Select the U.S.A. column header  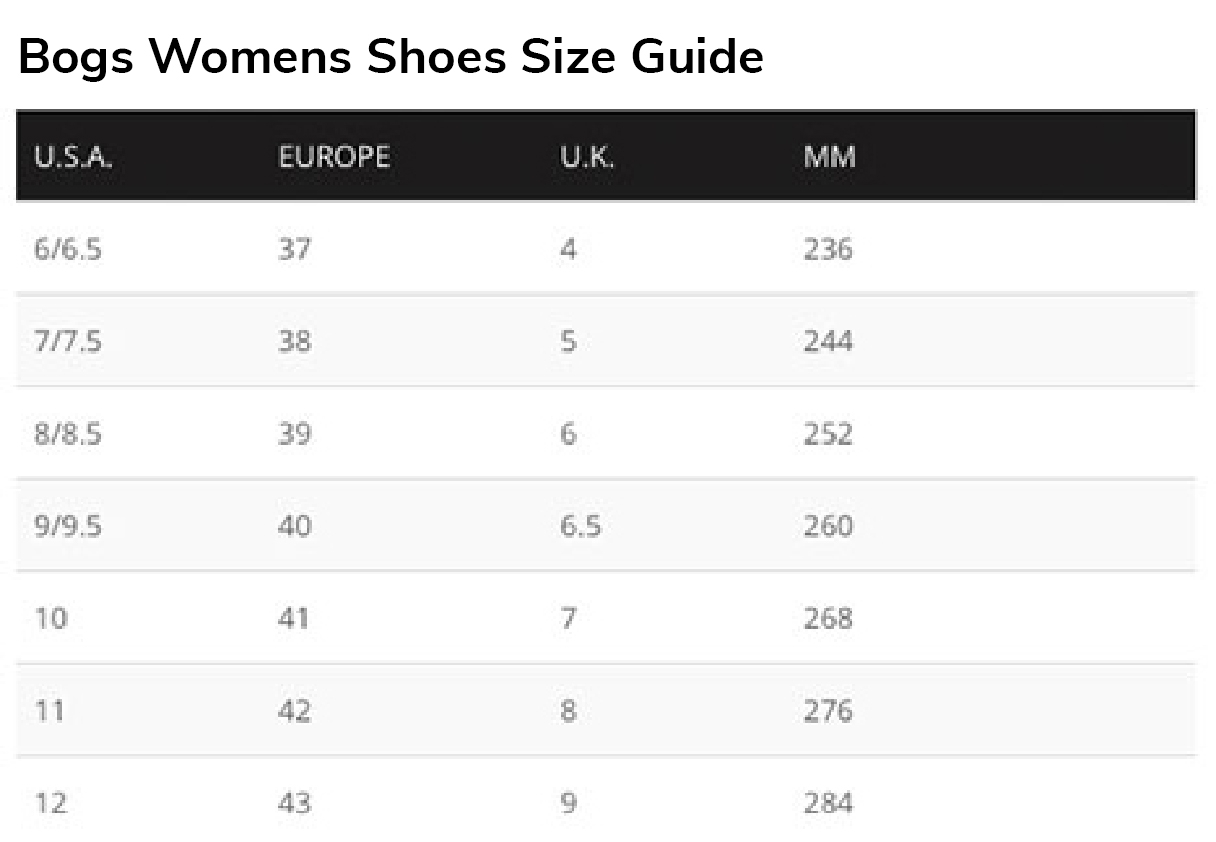(x=73, y=157)
